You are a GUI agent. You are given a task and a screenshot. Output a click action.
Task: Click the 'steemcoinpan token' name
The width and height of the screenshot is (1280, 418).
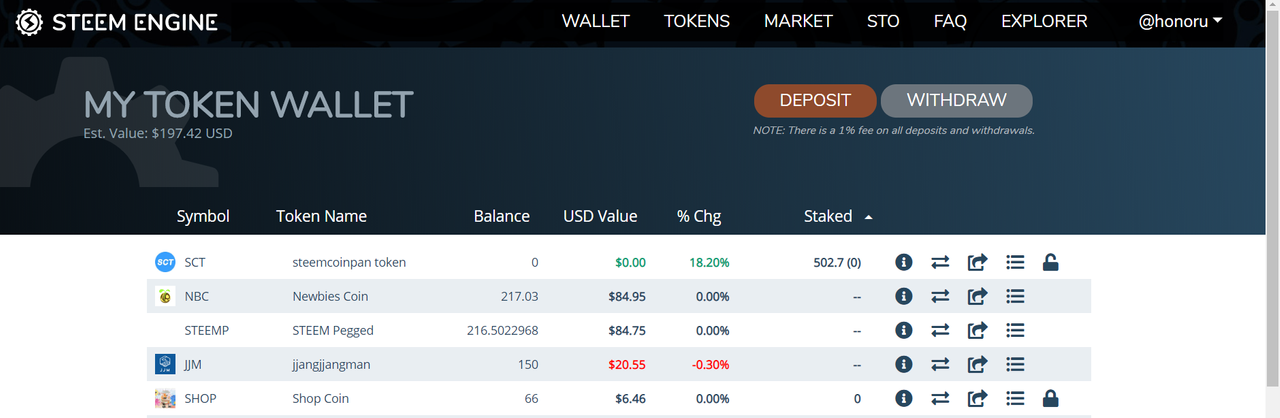pyautogui.click(x=349, y=262)
